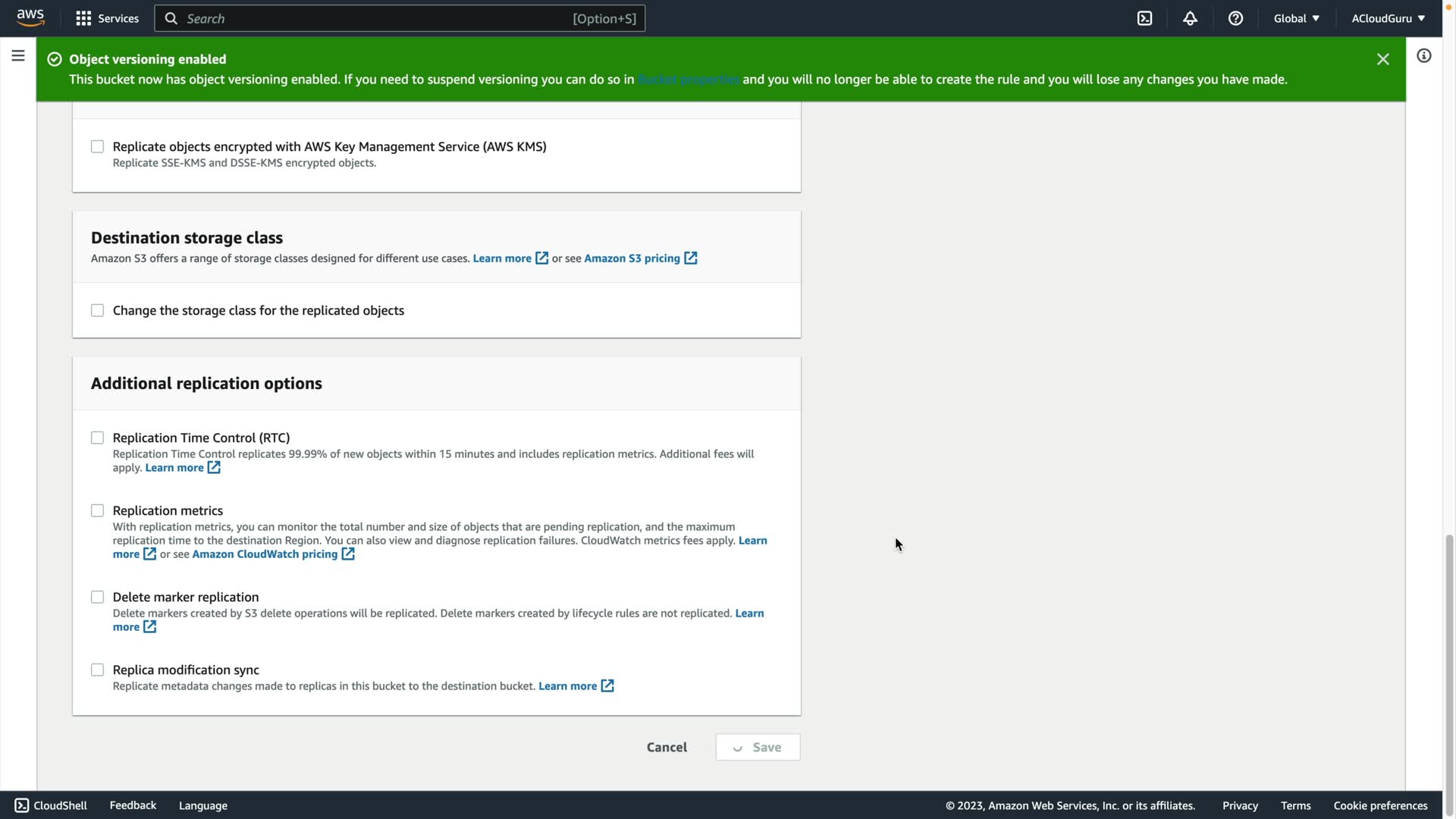Open the ACloudGuru account dropdown
The height and width of the screenshot is (819, 1456).
(1388, 18)
